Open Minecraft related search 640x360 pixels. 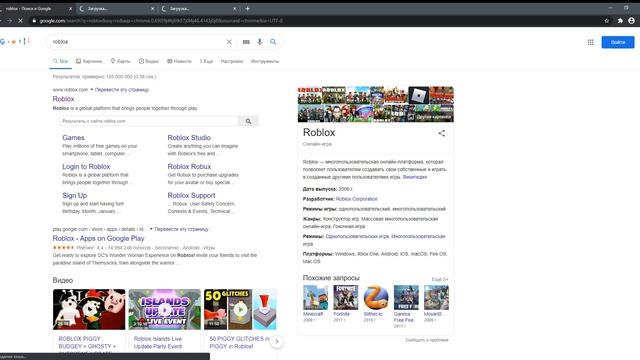point(315,303)
